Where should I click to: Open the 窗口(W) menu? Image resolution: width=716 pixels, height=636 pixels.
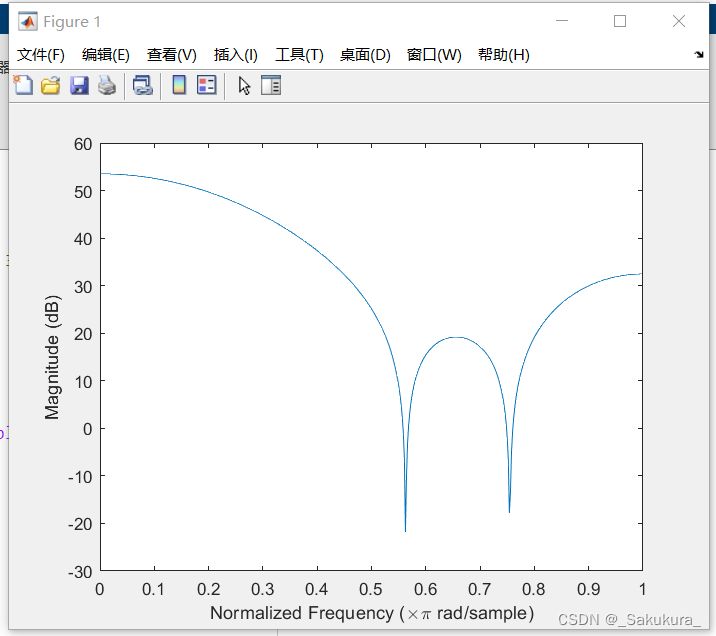point(434,55)
